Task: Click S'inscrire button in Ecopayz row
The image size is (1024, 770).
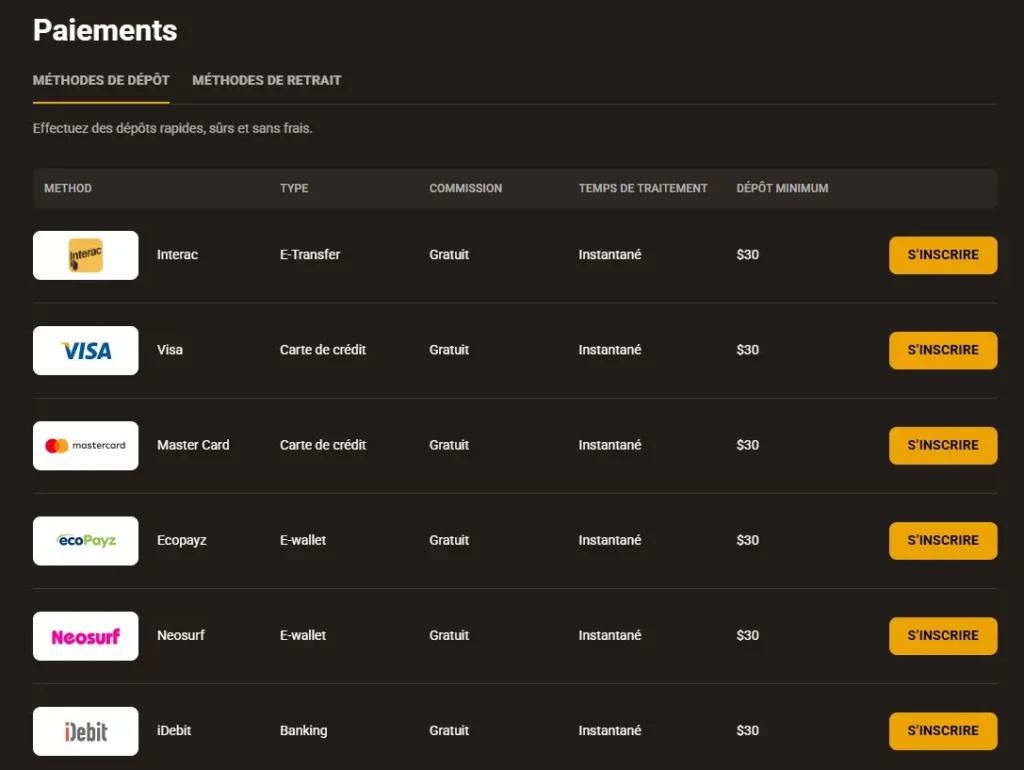Action: (943, 541)
